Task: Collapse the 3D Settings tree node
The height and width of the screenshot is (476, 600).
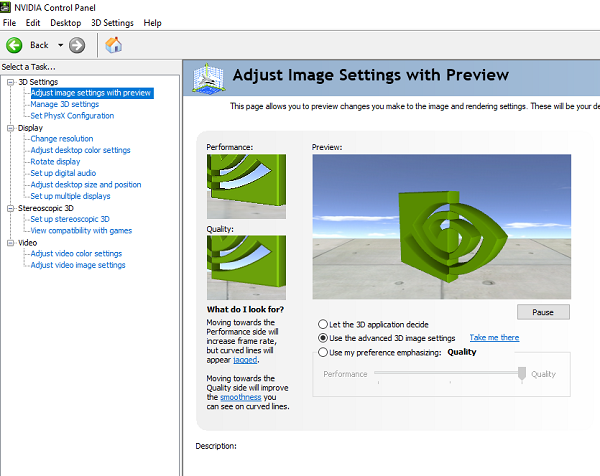Action: coord(10,82)
